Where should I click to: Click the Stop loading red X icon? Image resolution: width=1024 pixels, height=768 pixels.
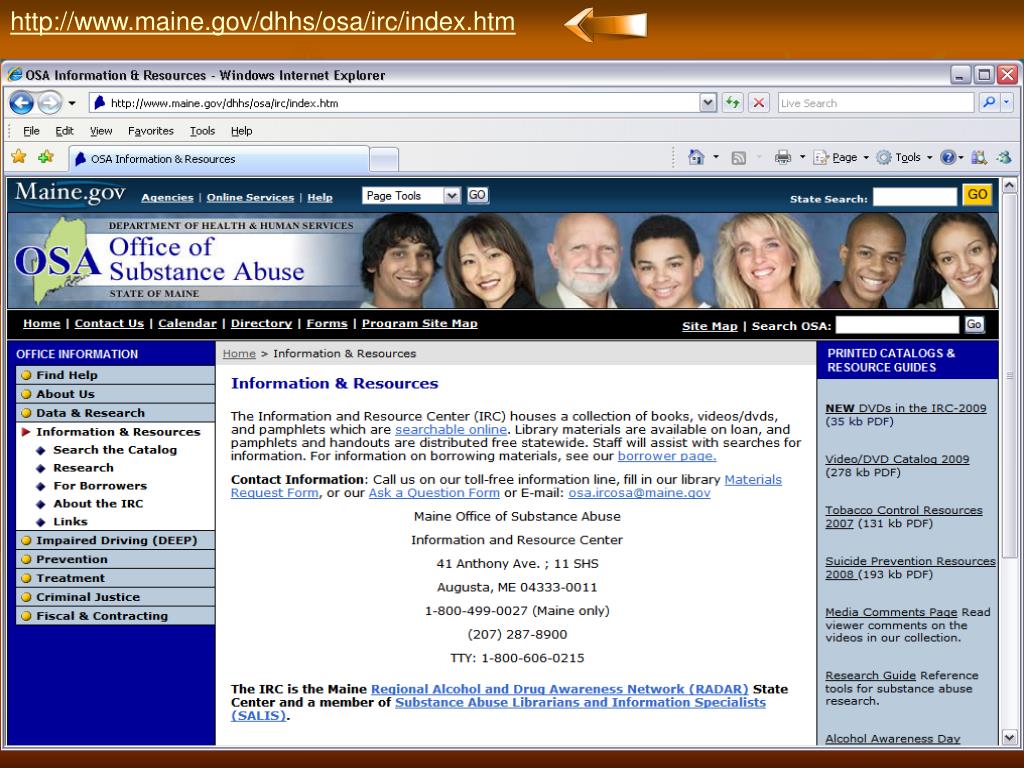click(x=758, y=103)
